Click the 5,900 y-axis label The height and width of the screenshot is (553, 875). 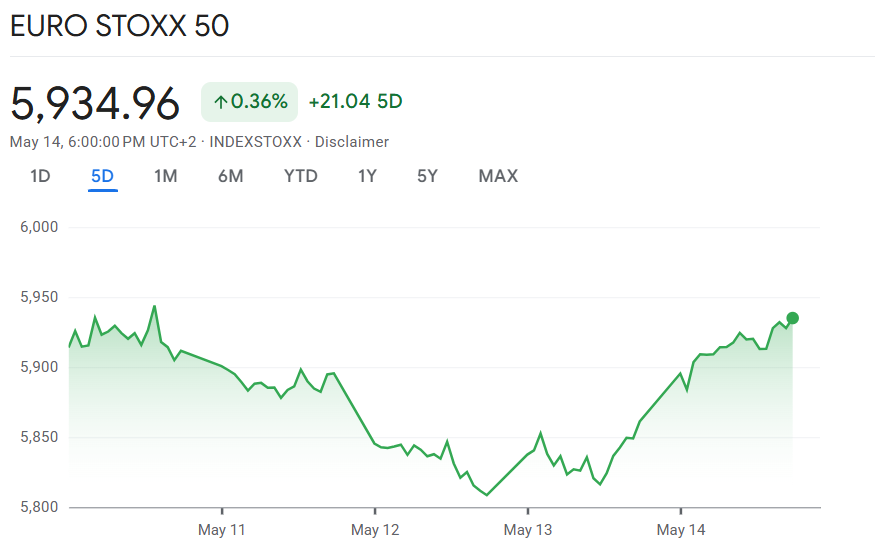(x=39, y=367)
